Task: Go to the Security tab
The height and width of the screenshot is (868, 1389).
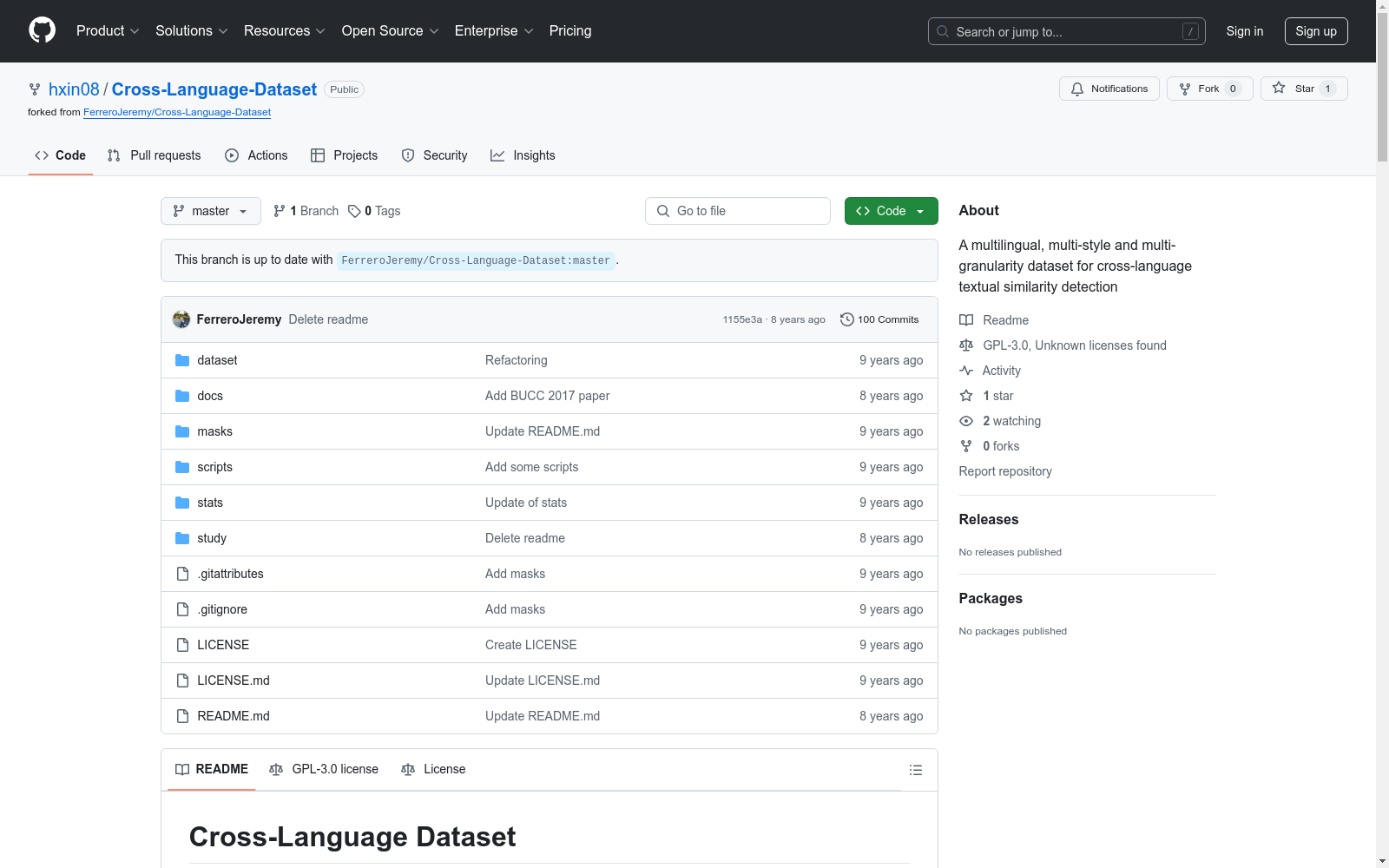Action: pos(434,155)
